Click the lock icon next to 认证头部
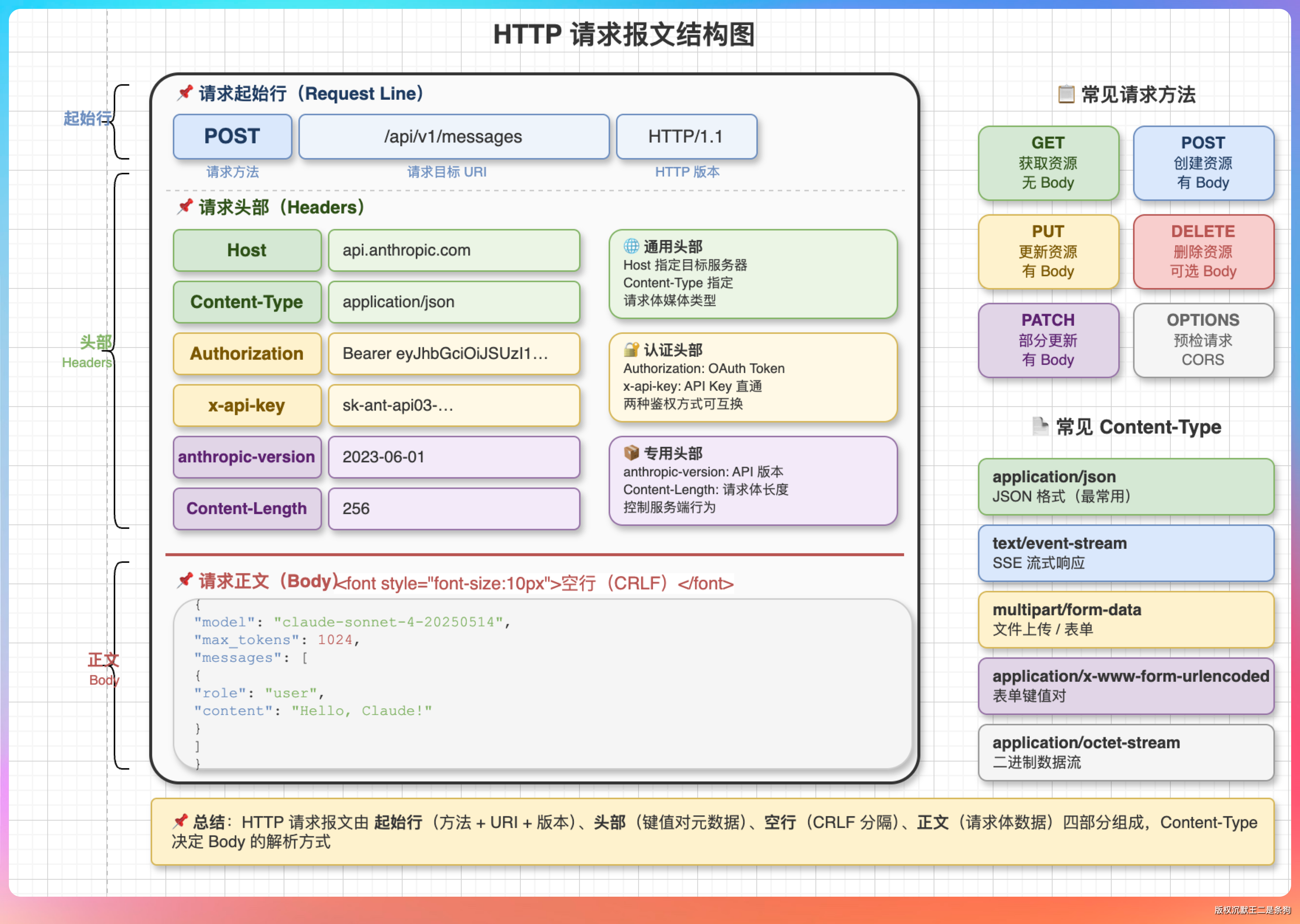The image size is (1300, 924). click(x=631, y=349)
